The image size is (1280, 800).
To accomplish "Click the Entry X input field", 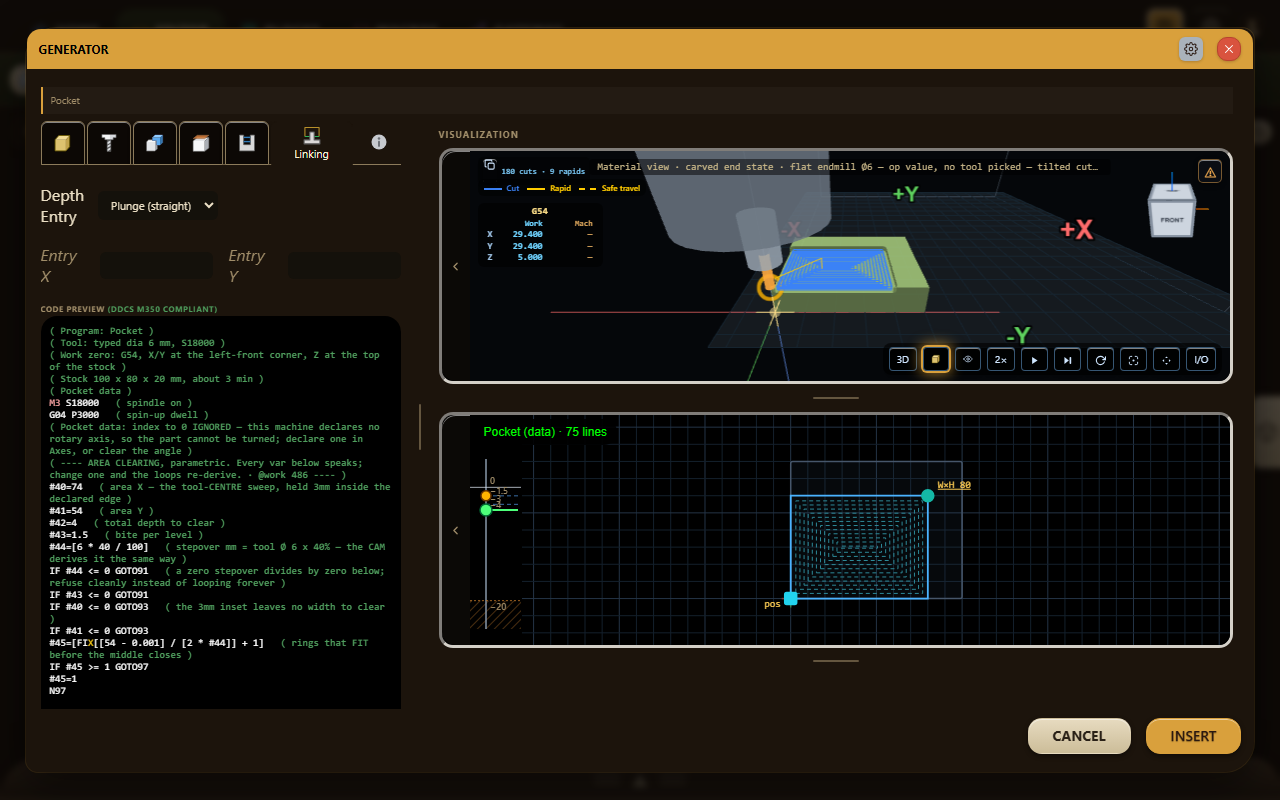I will point(156,265).
